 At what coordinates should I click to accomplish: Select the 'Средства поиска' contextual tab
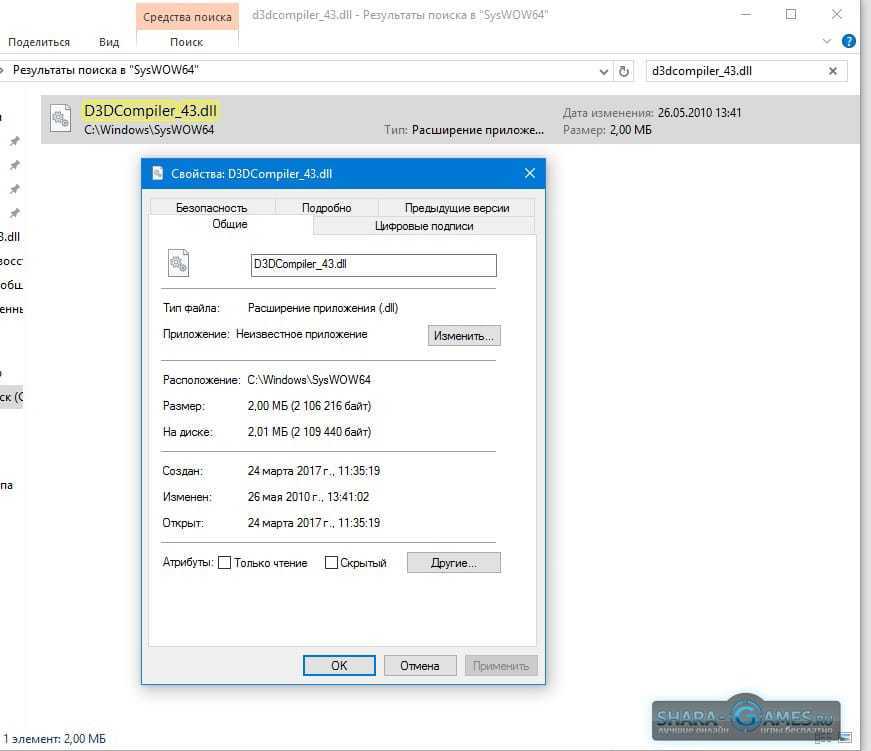click(187, 17)
